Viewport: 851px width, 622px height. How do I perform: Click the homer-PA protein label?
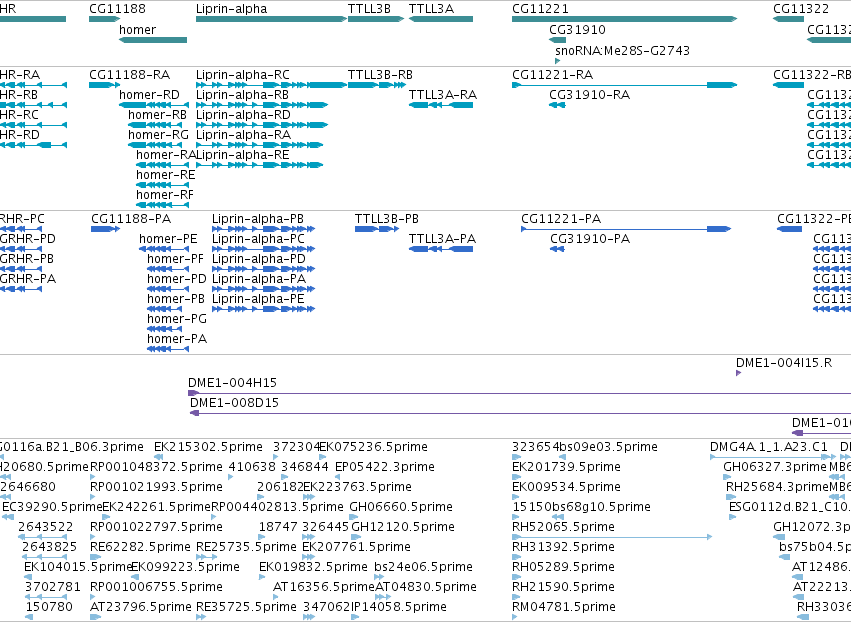[177, 339]
